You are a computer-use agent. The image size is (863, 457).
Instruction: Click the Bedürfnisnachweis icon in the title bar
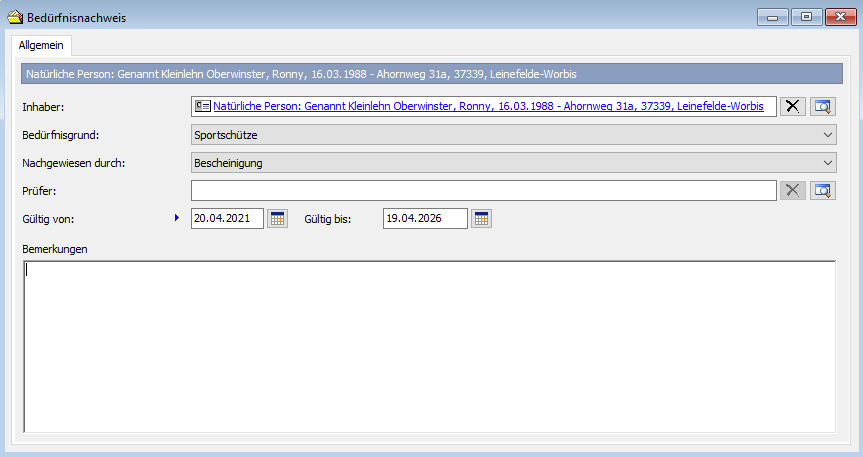click(14, 17)
